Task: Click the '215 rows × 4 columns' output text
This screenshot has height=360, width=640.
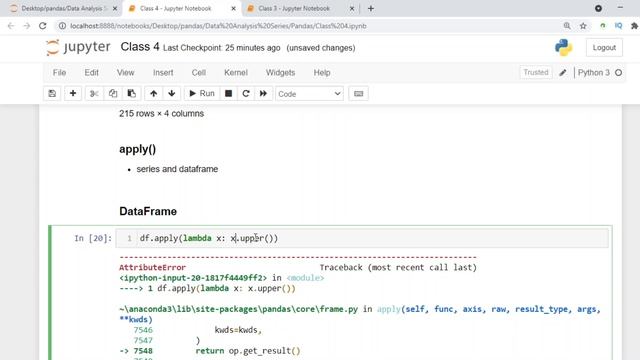Action: tap(161, 113)
